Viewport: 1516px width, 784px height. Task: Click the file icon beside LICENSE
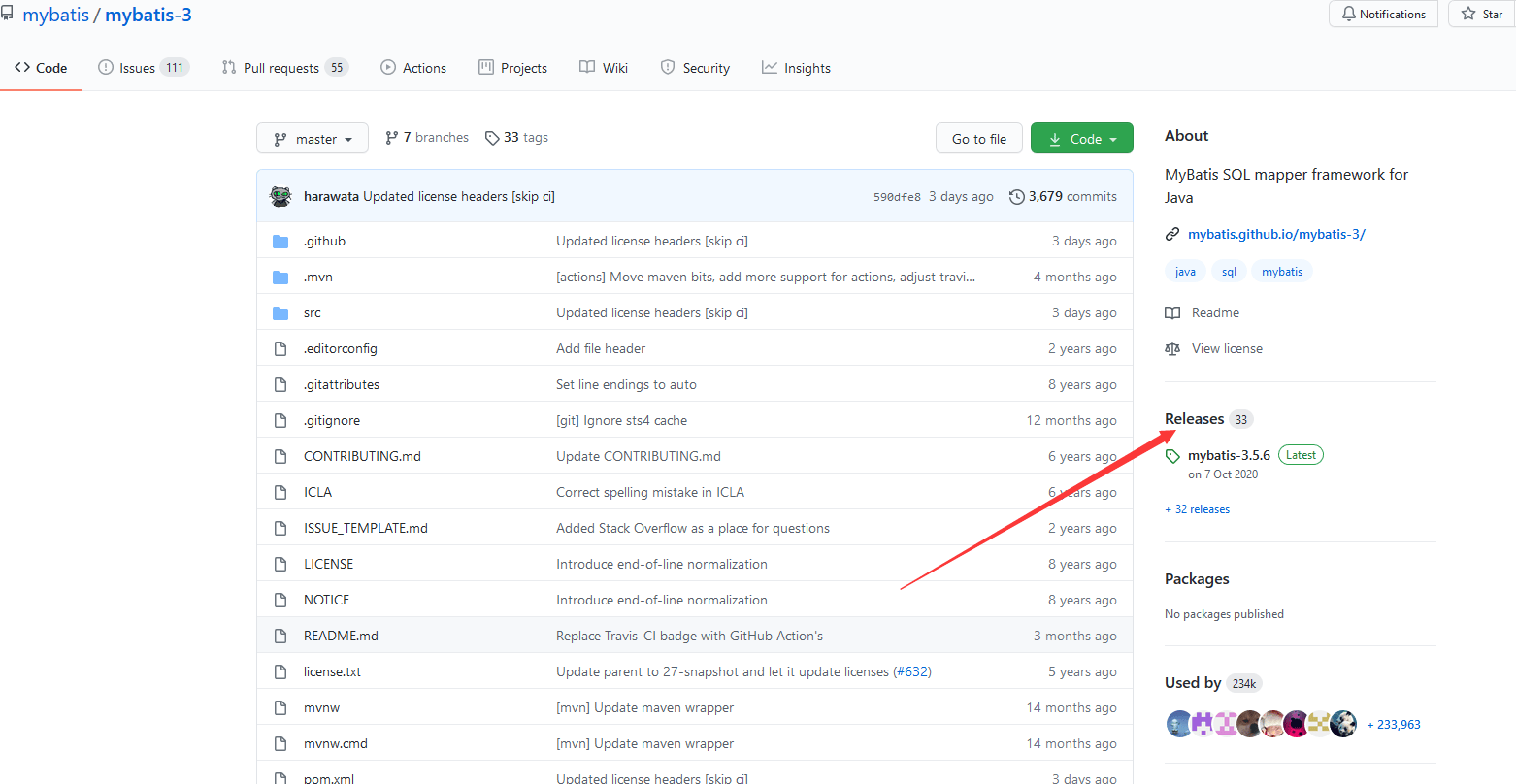coord(280,565)
